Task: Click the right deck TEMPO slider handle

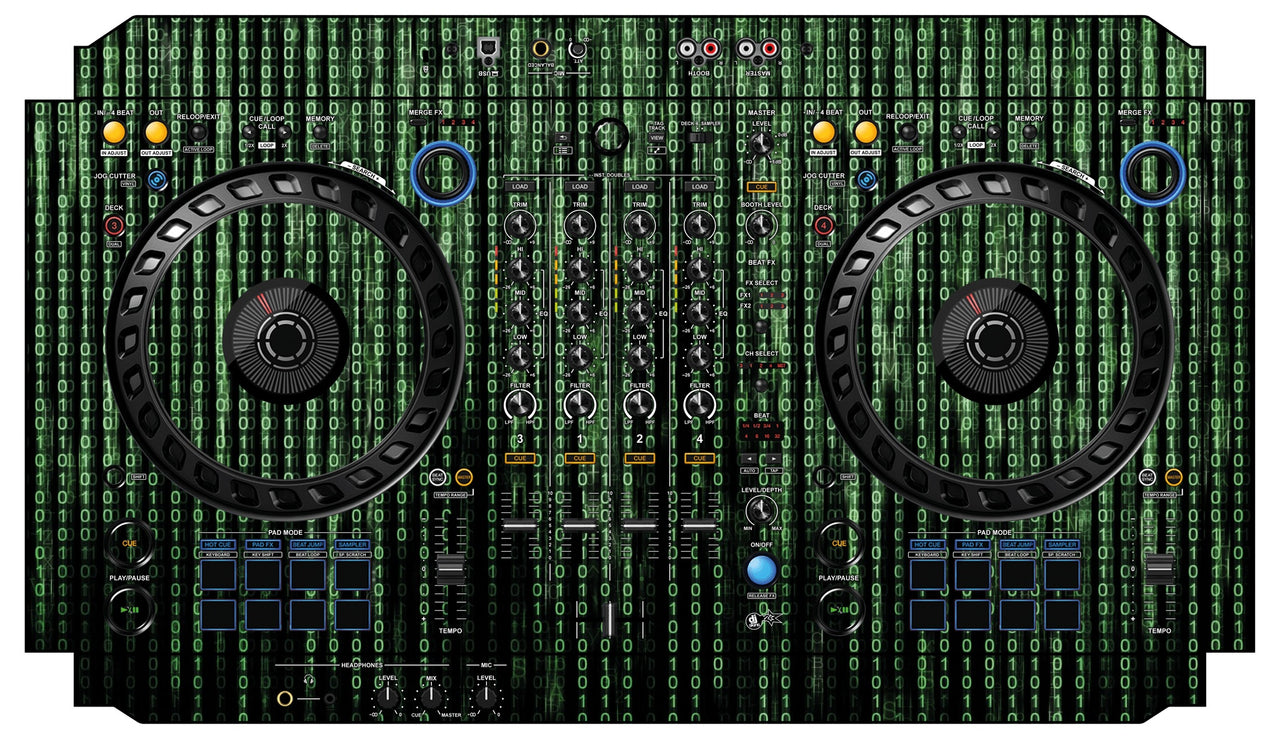Action: (1161, 568)
